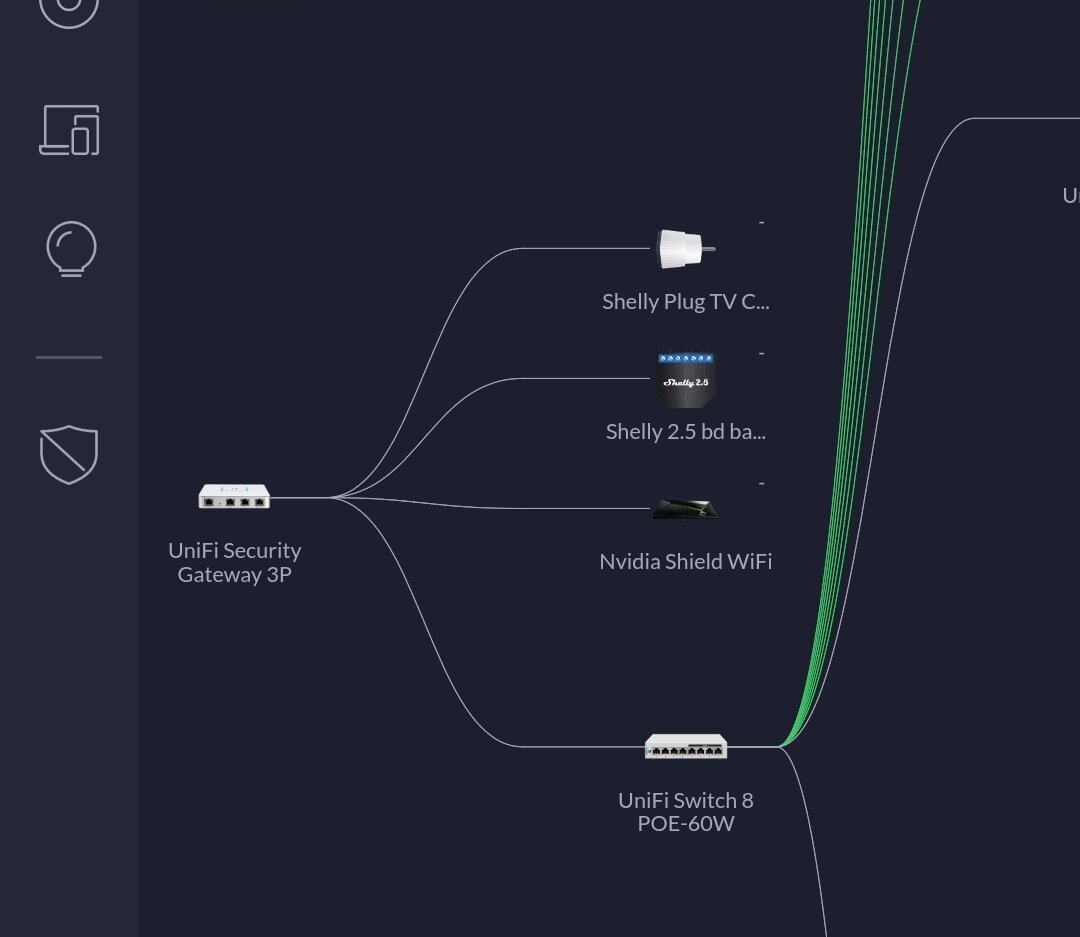Collapse the Nvidia Shield node dash
The height and width of the screenshot is (937, 1080).
click(x=761, y=484)
